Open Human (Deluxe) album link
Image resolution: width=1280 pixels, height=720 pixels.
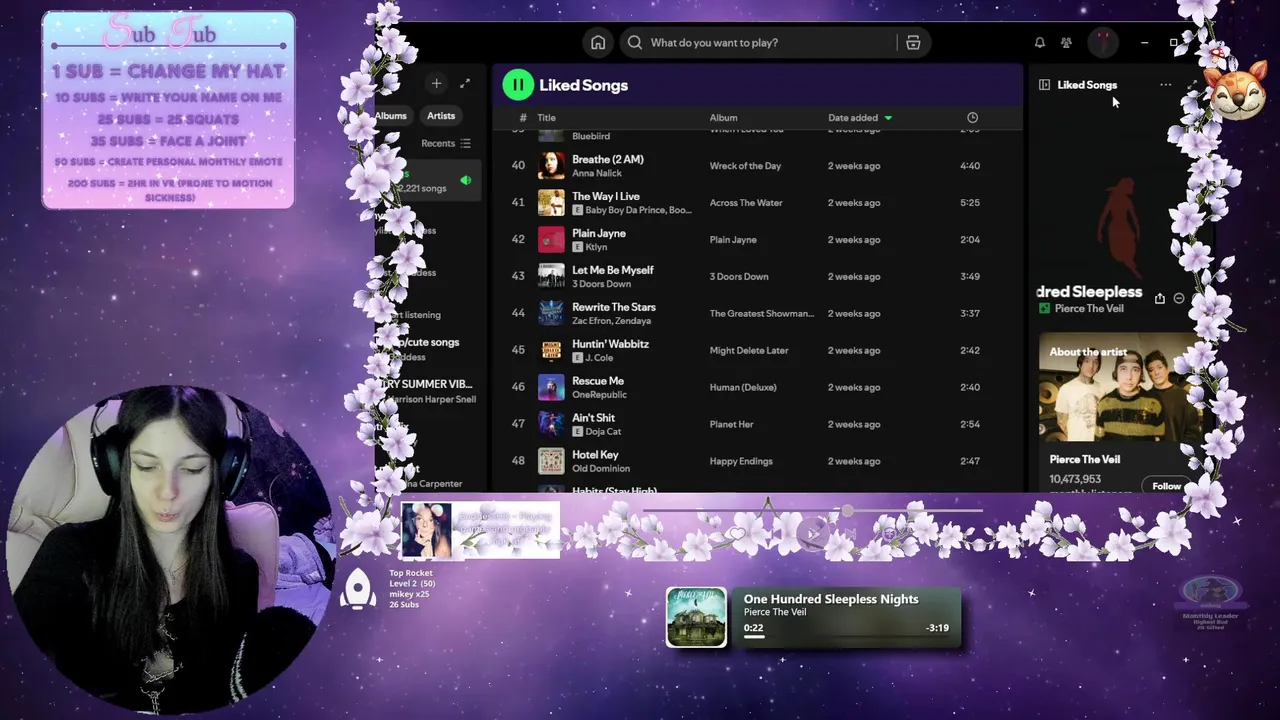tap(743, 388)
